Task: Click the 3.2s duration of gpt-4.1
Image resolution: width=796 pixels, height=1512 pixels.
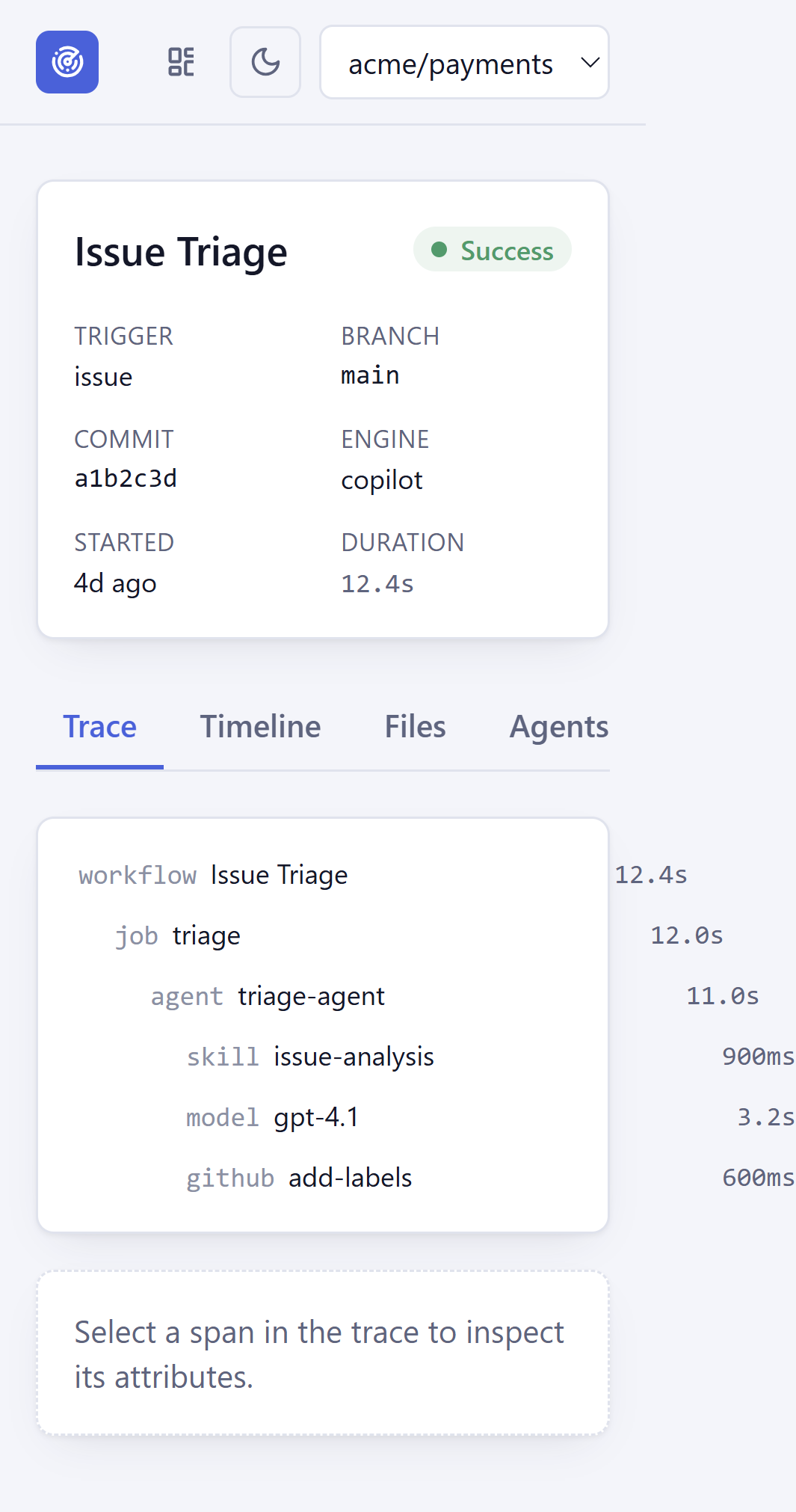Action: click(x=765, y=1117)
